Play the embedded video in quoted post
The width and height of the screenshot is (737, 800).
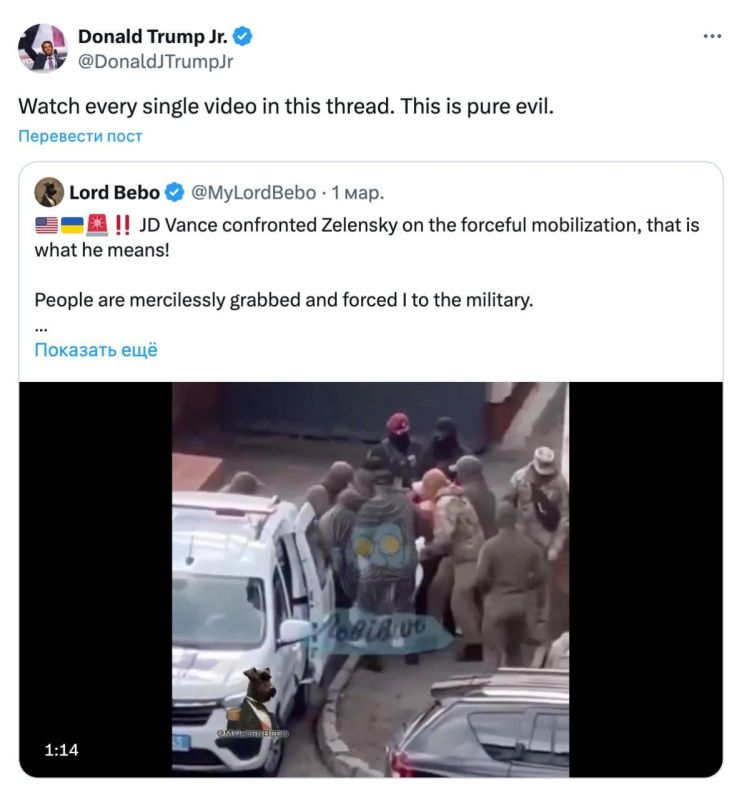click(x=371, y=579)
